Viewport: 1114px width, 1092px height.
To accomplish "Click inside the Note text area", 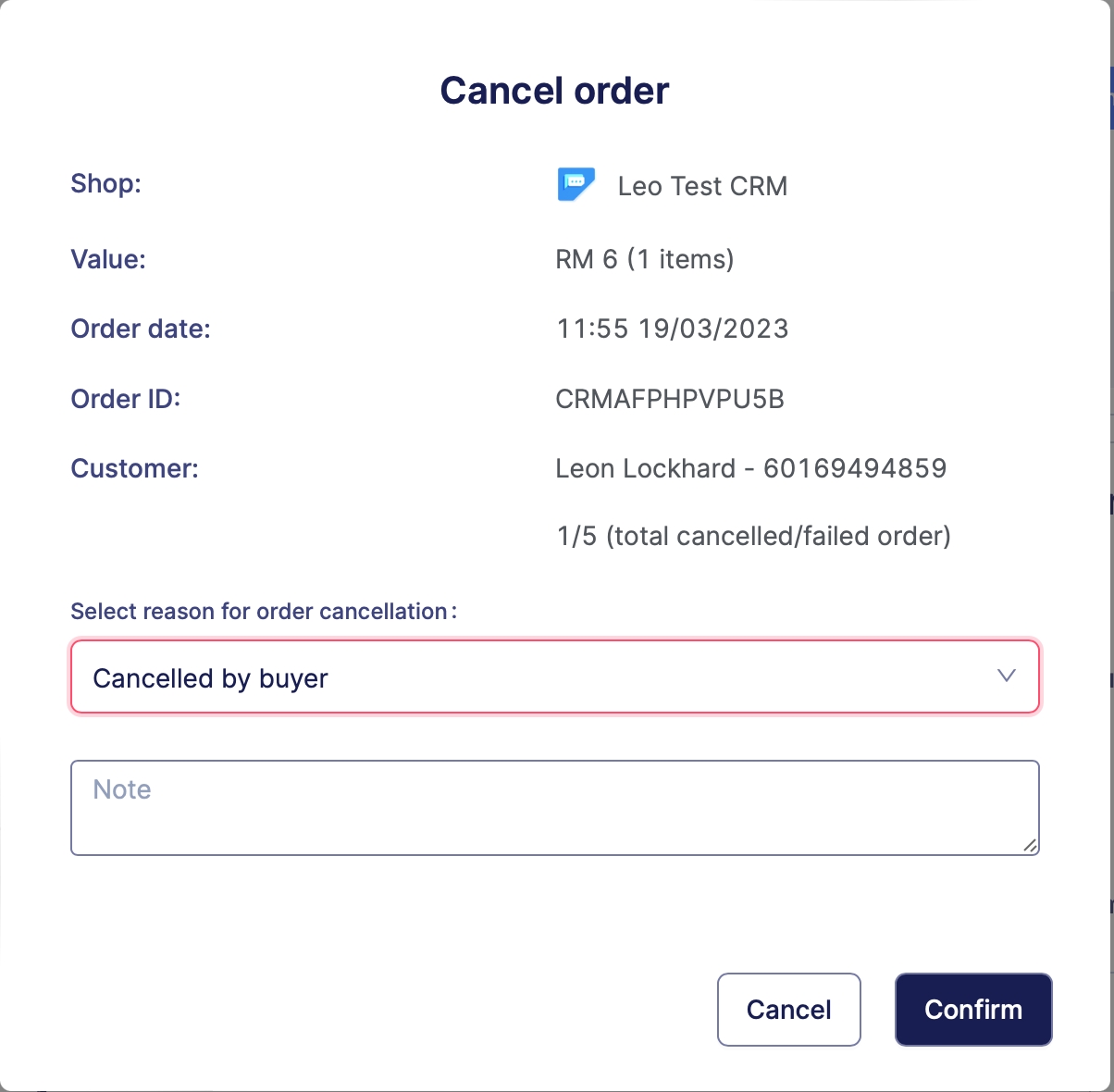I will point(554,807).
